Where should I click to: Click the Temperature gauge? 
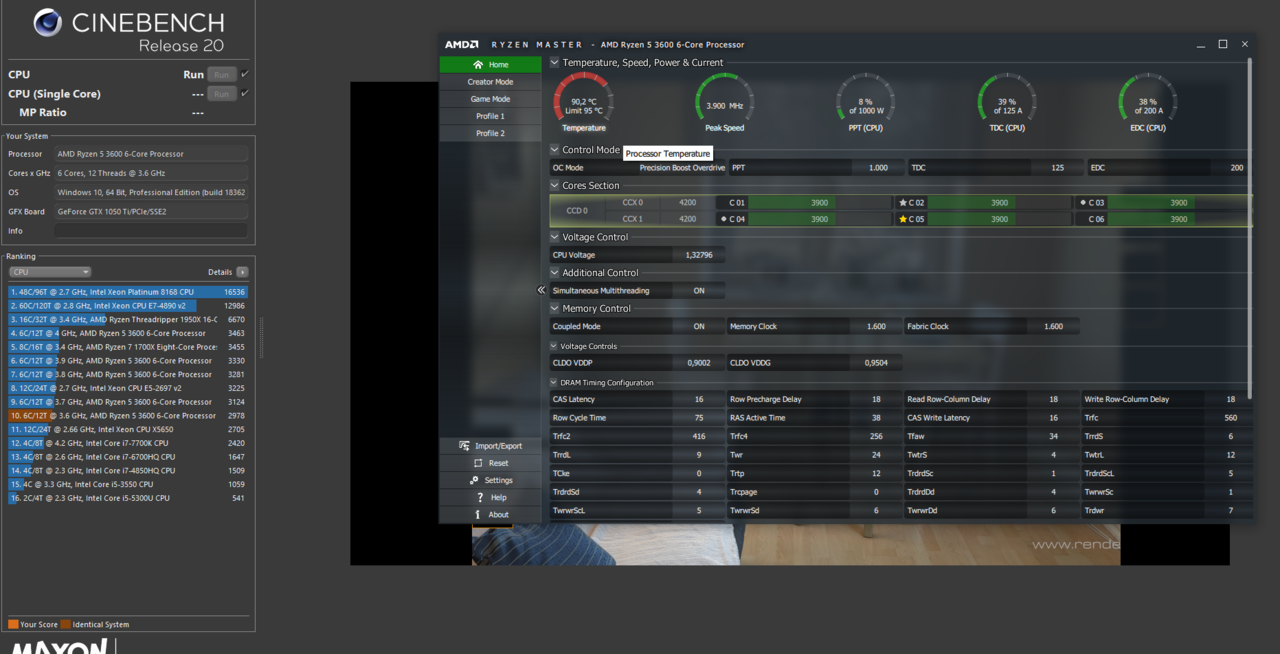point(584,102)
